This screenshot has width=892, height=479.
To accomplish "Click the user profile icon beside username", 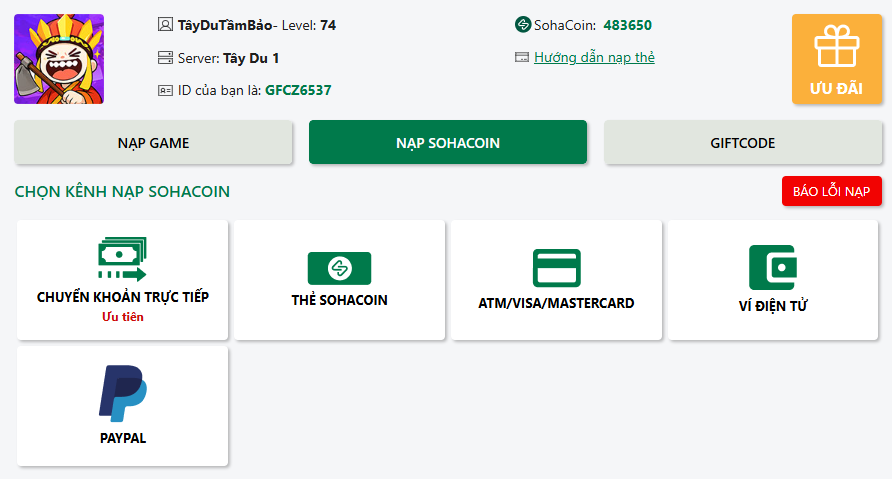I will [x=166, y=25].
